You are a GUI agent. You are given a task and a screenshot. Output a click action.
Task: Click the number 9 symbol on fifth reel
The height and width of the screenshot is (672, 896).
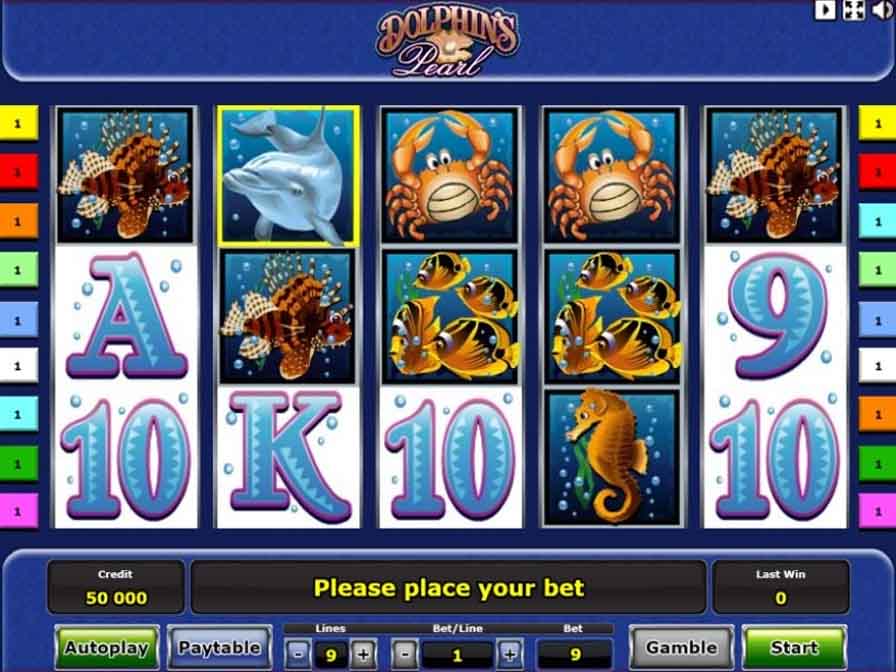(775, 317)
